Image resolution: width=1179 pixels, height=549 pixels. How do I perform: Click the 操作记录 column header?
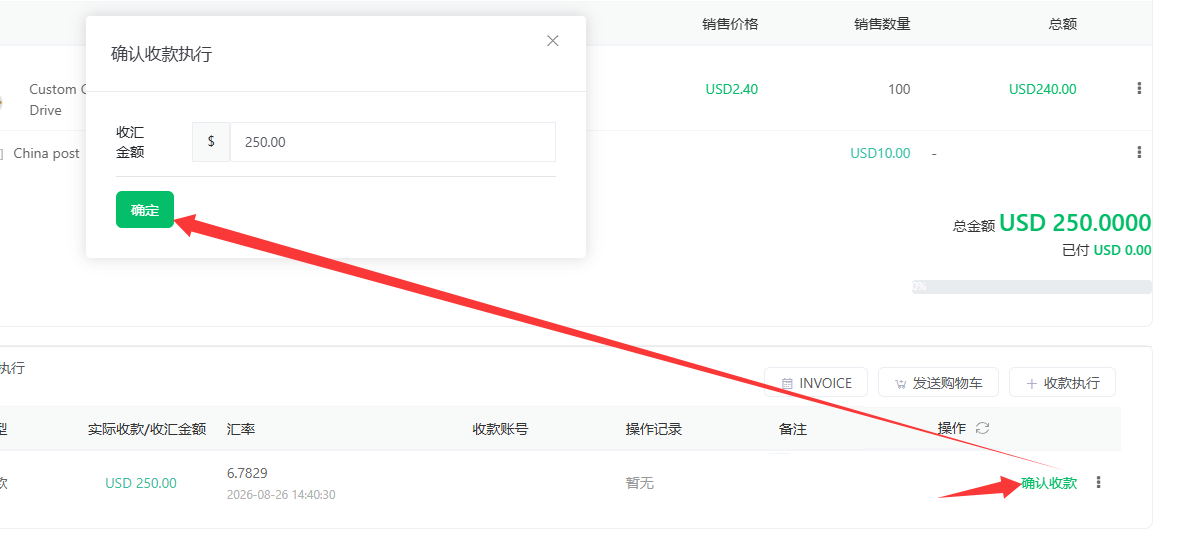coord(653,429)
